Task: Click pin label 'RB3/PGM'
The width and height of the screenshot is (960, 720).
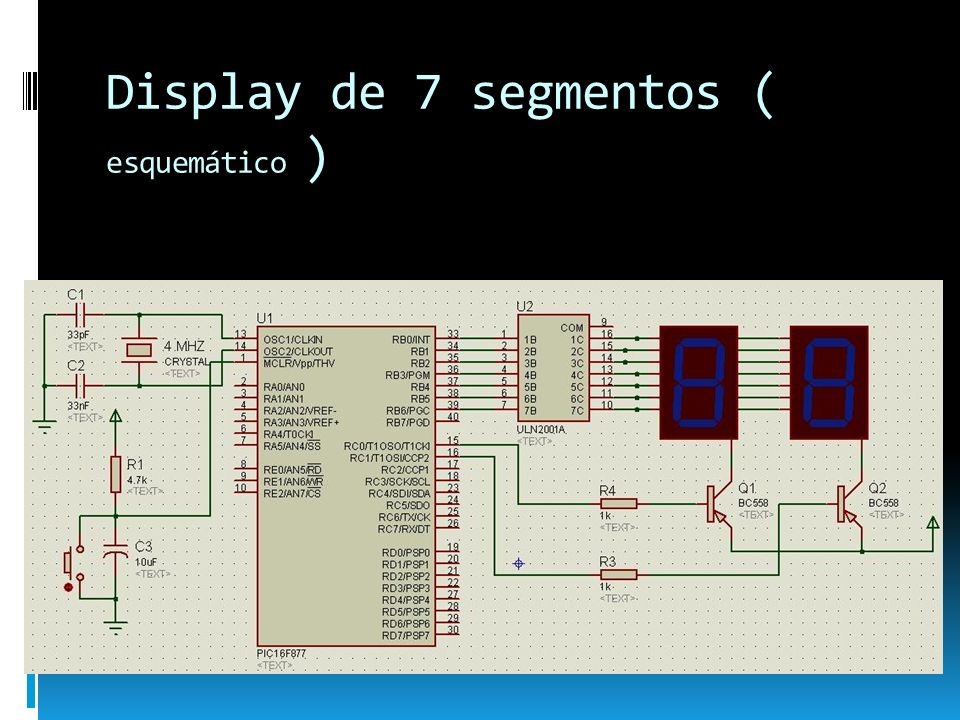Action: 407,375
